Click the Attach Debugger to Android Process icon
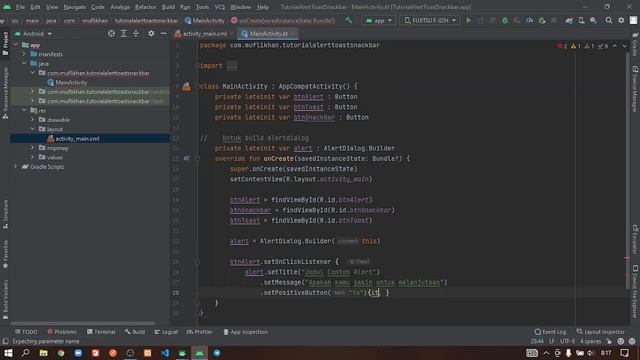640x360 pixels. [542, 20]
